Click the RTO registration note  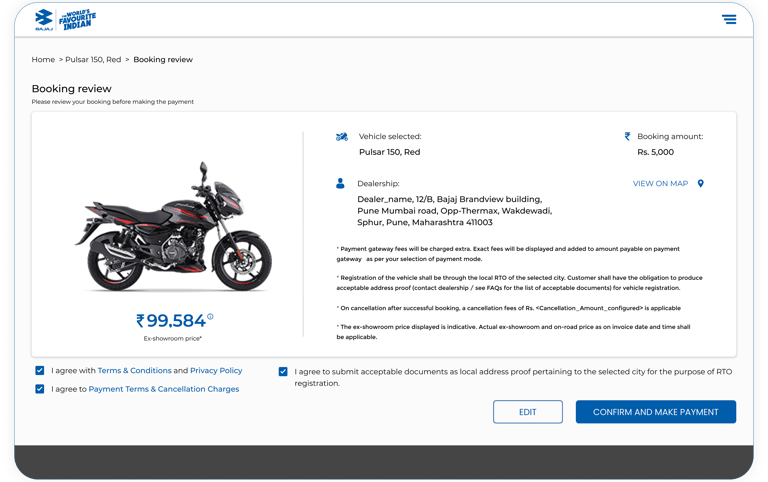pyautogui.click(x=519, y=283)
